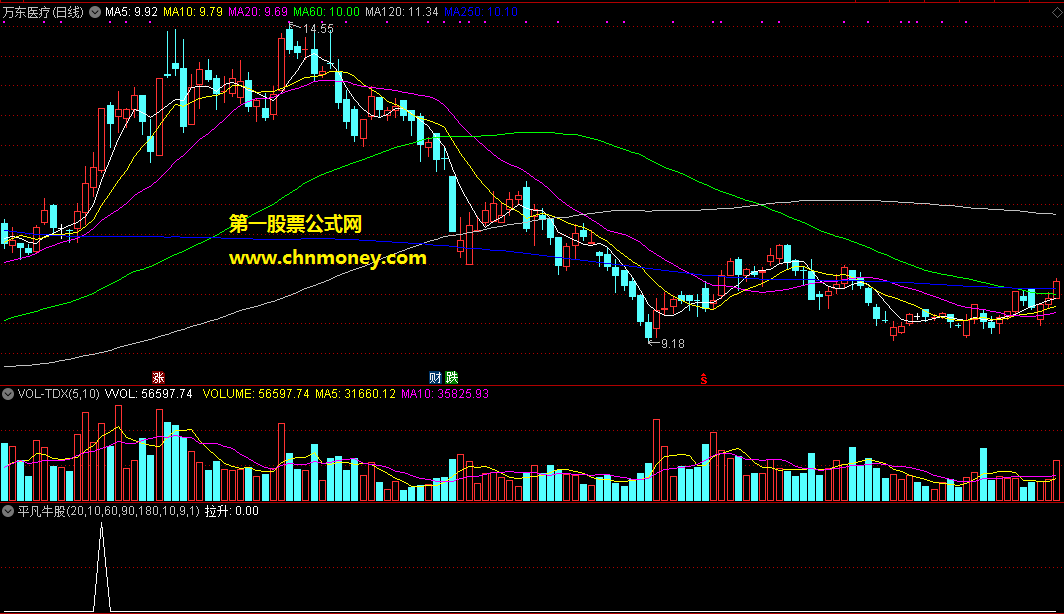
Task: Click the MA5: 9.92 label
Action: coord(131,12)
